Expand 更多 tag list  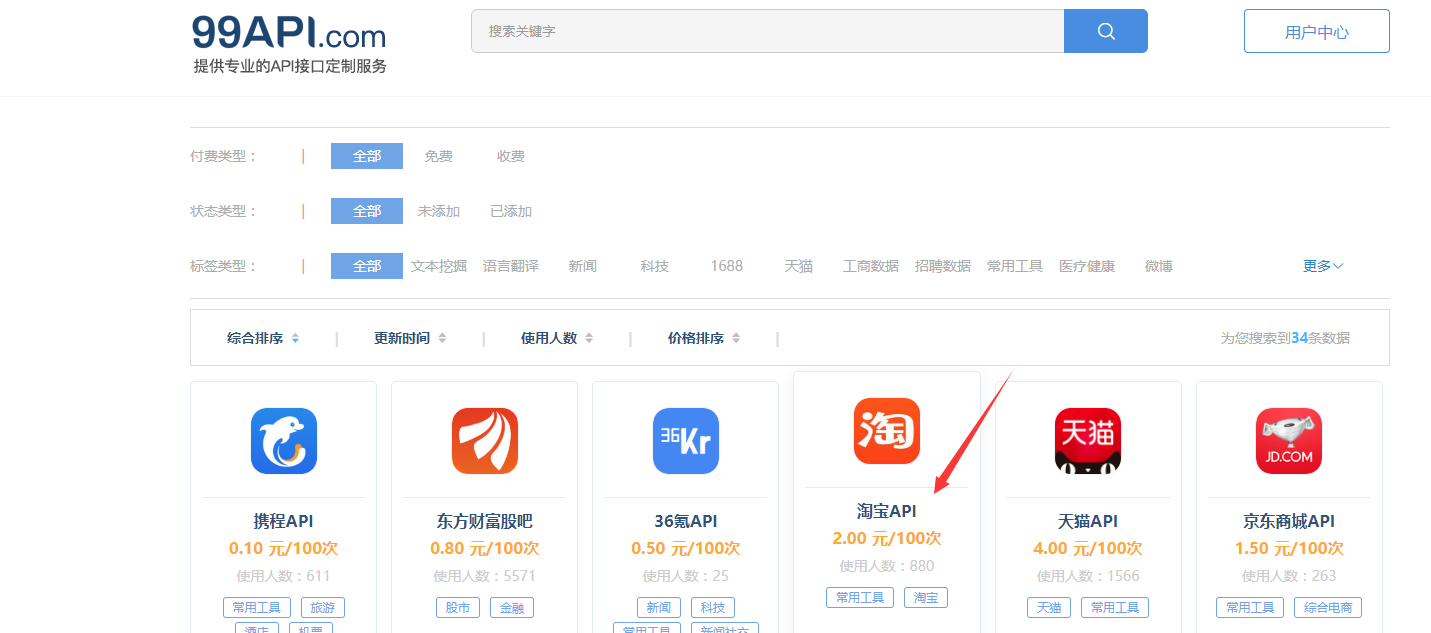(x=1323, y=266)
